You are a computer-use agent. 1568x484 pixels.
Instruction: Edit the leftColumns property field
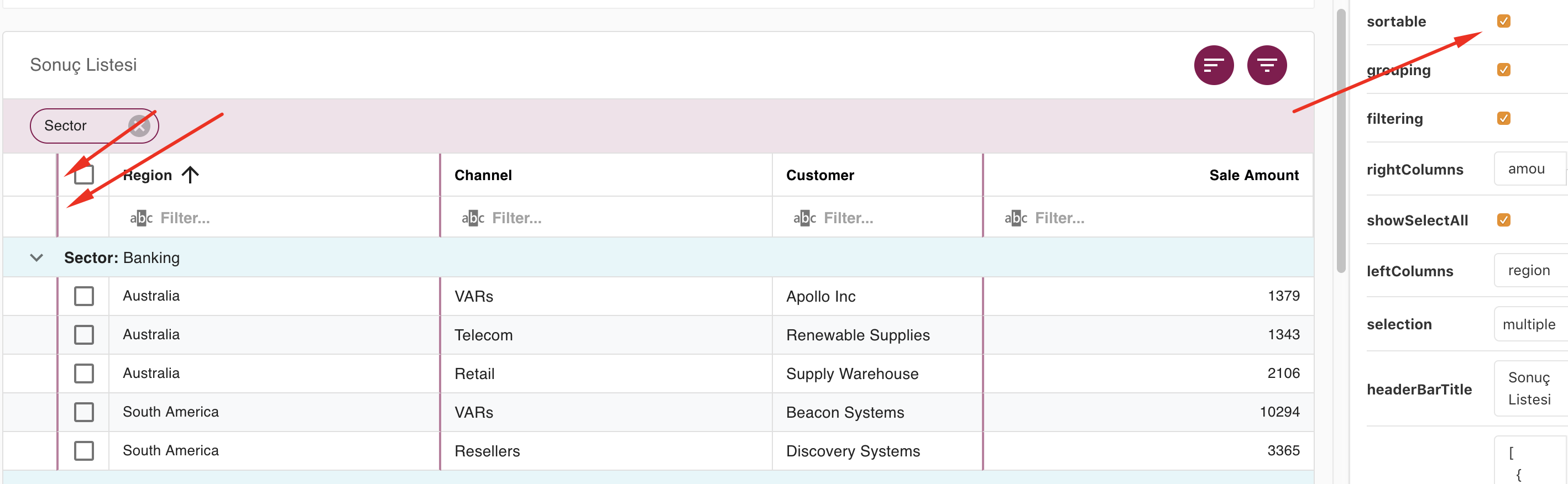click(1530, 271)
